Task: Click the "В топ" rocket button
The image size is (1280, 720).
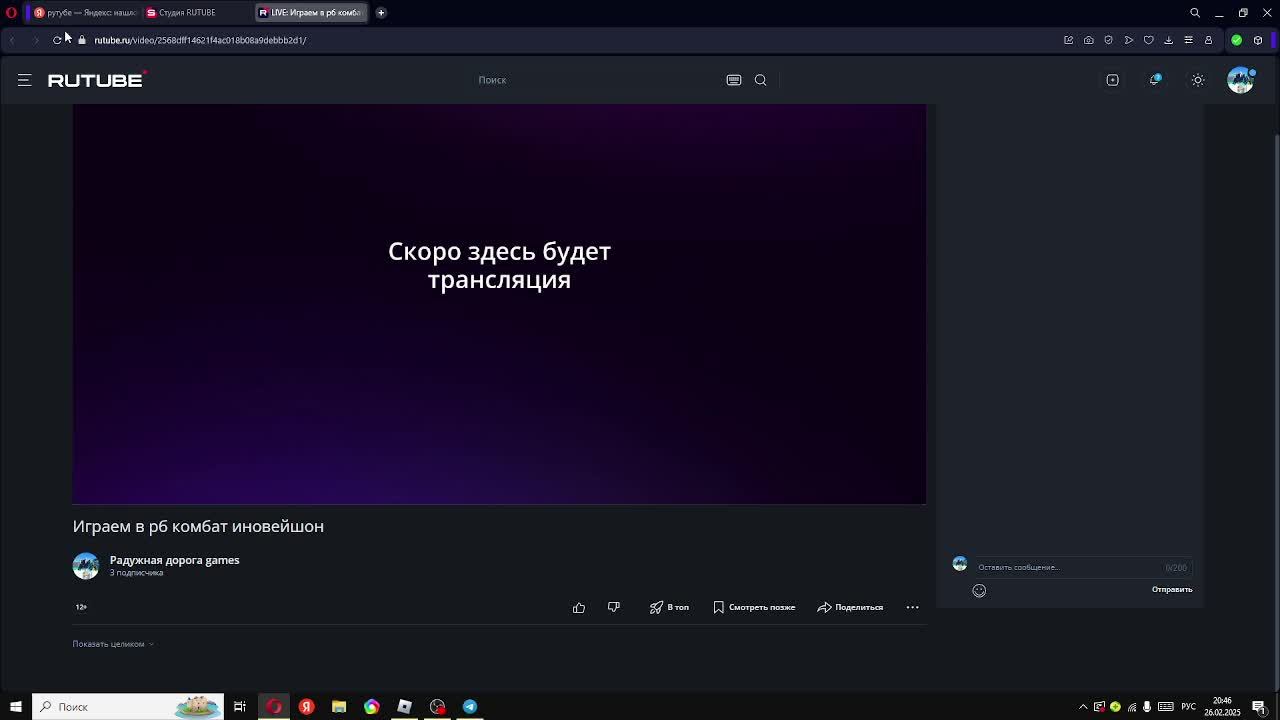Action: [669, 607]
